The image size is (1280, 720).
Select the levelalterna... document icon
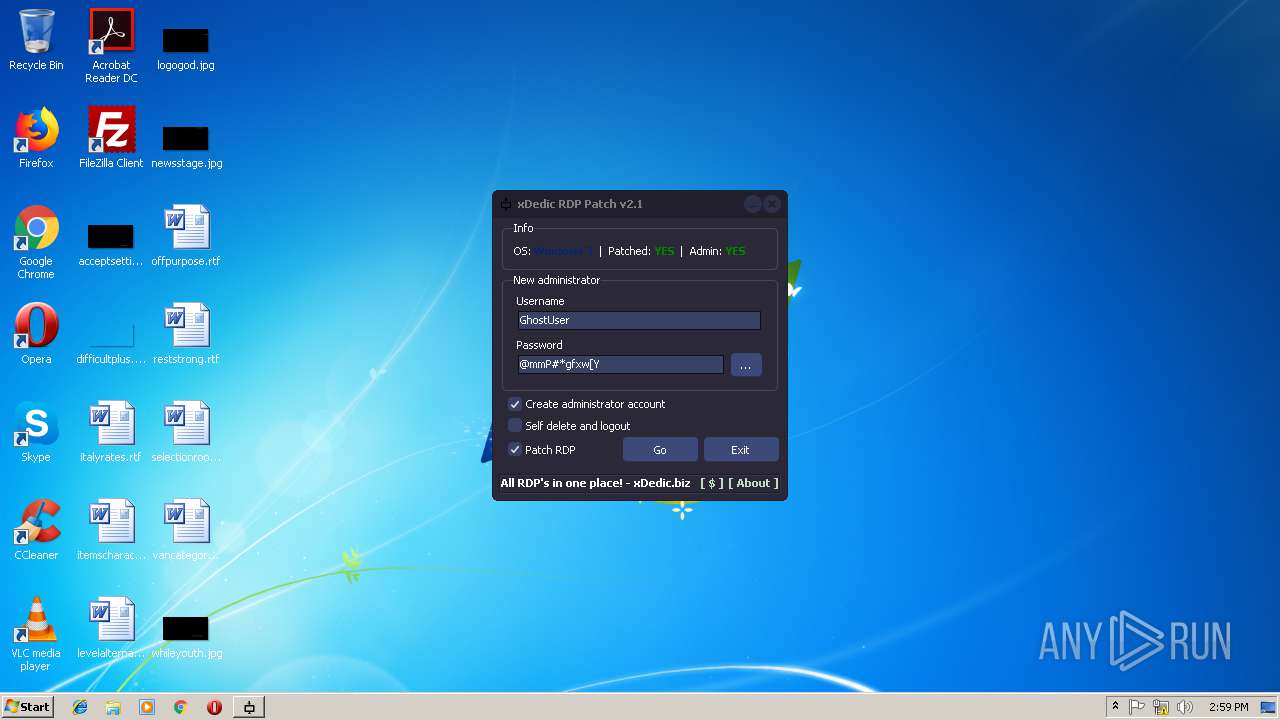pyautogui.click(x=111, y=628)
